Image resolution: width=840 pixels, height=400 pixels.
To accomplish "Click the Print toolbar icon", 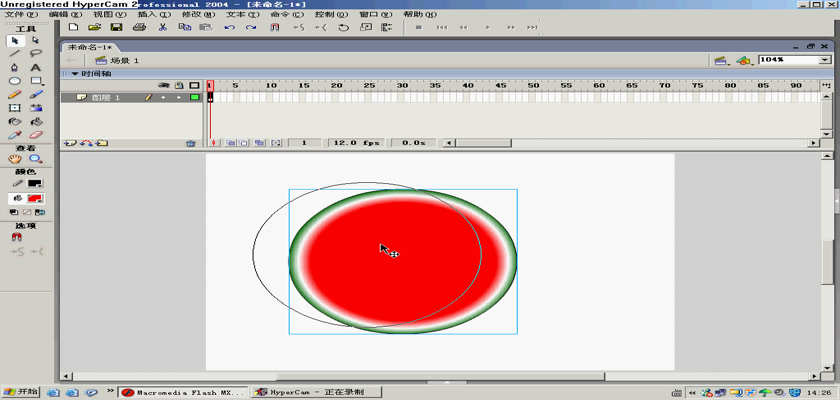I will (x=139, y=27).
